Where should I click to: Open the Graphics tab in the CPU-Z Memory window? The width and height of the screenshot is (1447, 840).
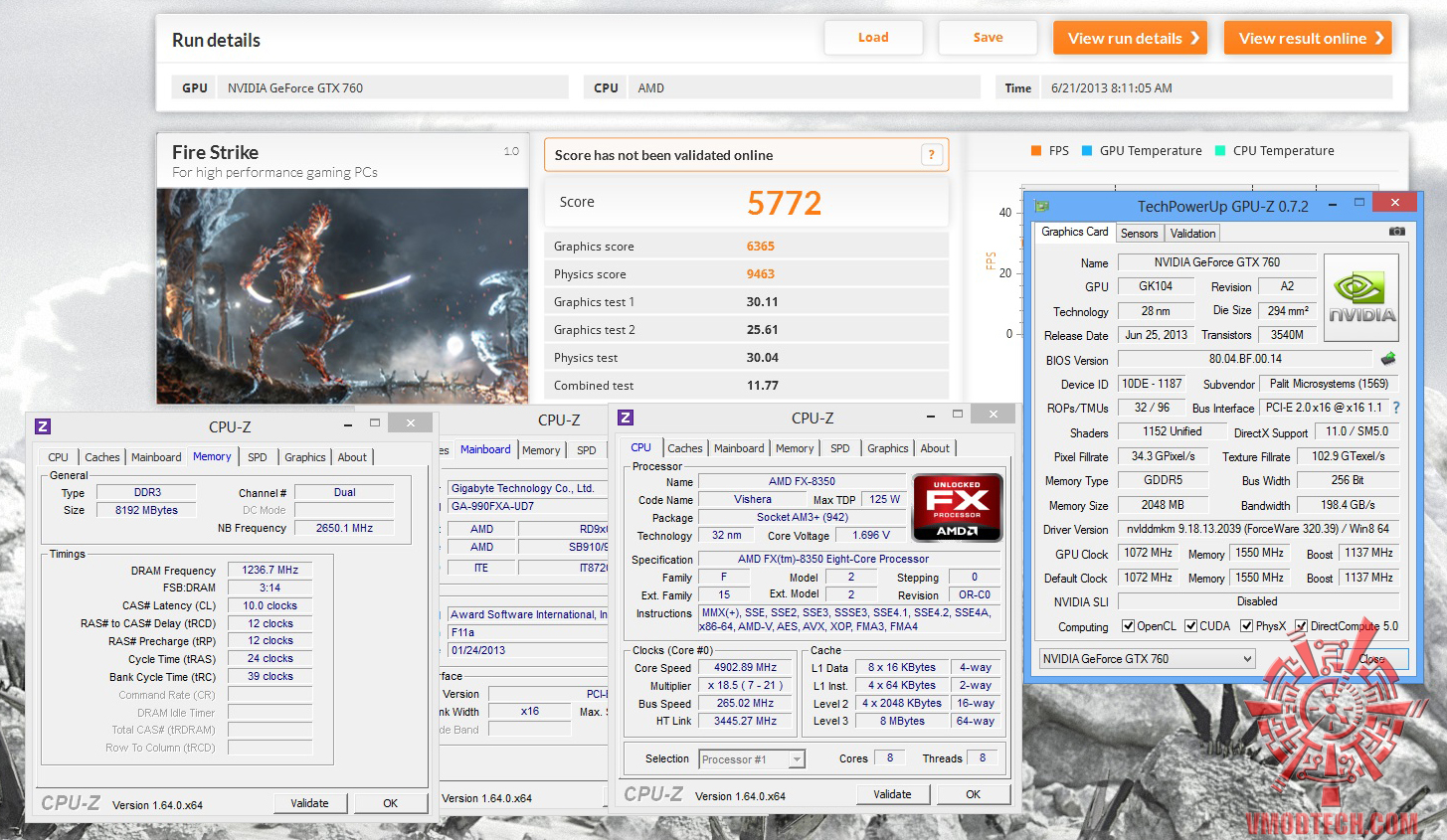[x=305, y=457]
